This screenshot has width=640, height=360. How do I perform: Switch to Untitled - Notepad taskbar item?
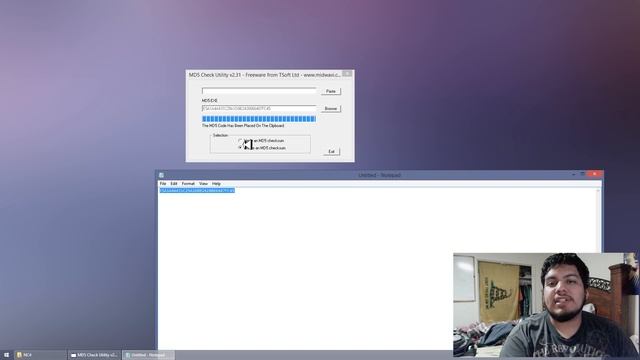[149, 355]
